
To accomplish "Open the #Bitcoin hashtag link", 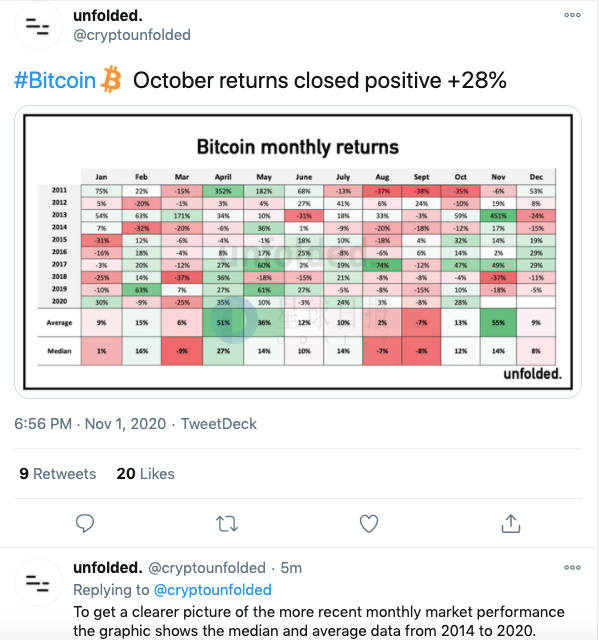I will pyautogui.click(x=55, y=80).
